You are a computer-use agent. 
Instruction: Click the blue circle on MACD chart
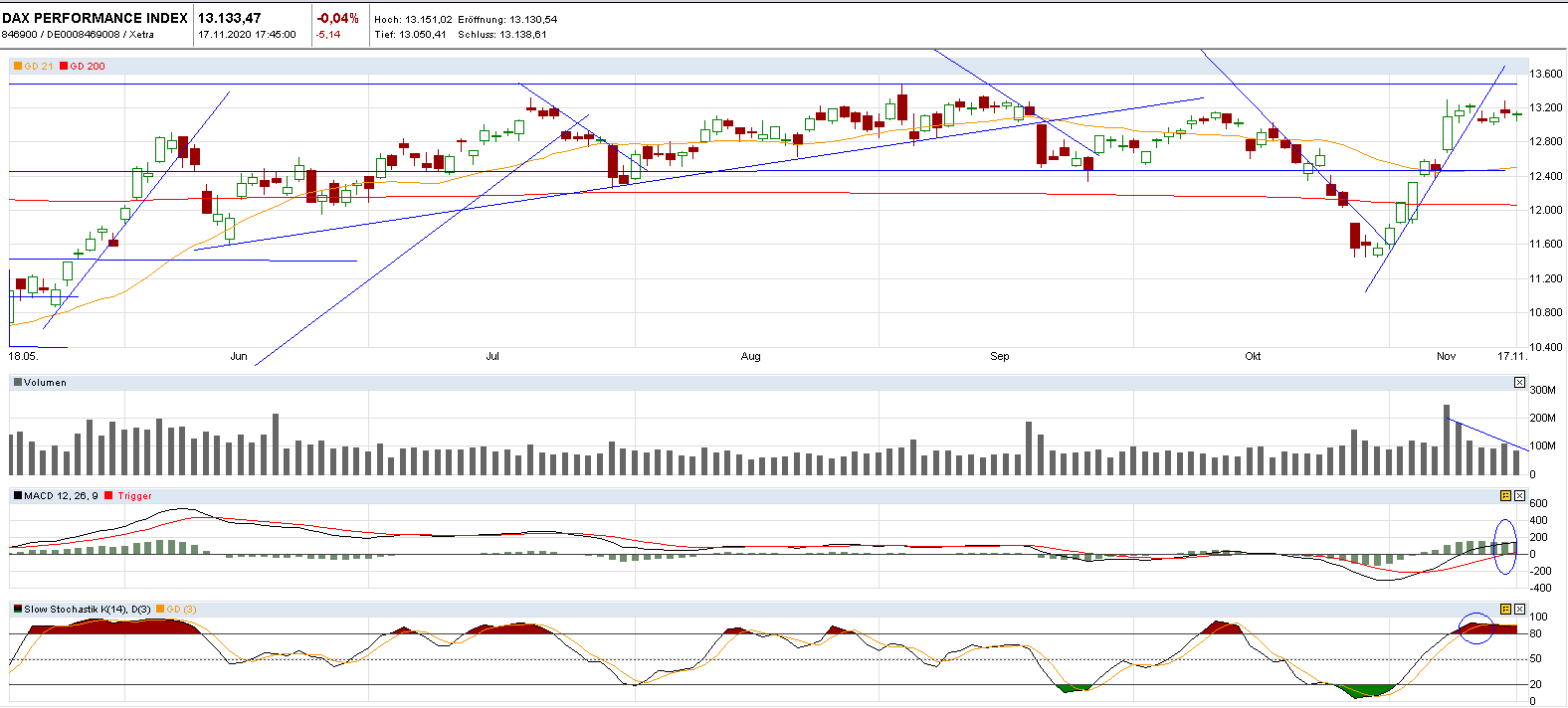pos(1505,546)
